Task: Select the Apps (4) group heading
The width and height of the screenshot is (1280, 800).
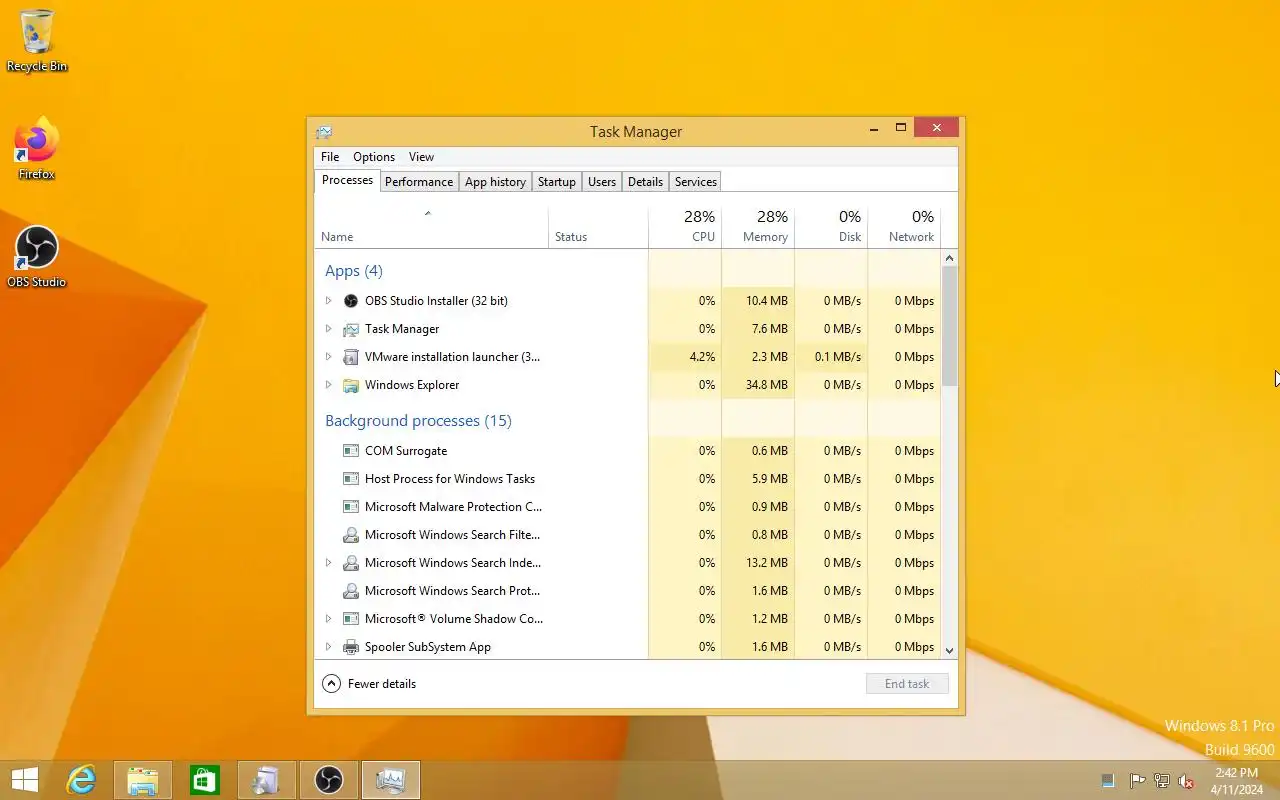Action: (x=354, y=271)
